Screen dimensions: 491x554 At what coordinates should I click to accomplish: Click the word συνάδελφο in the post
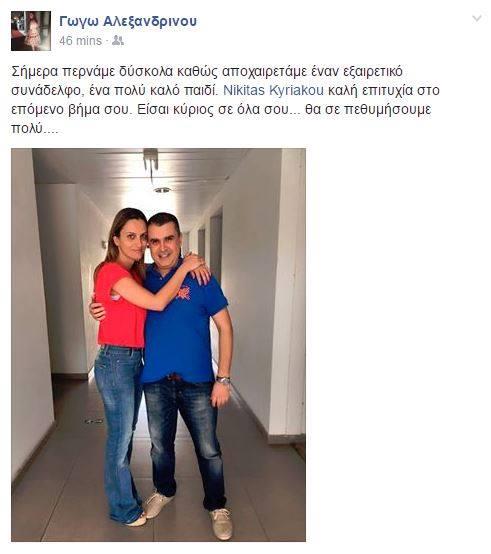click(x=46, y=90)
